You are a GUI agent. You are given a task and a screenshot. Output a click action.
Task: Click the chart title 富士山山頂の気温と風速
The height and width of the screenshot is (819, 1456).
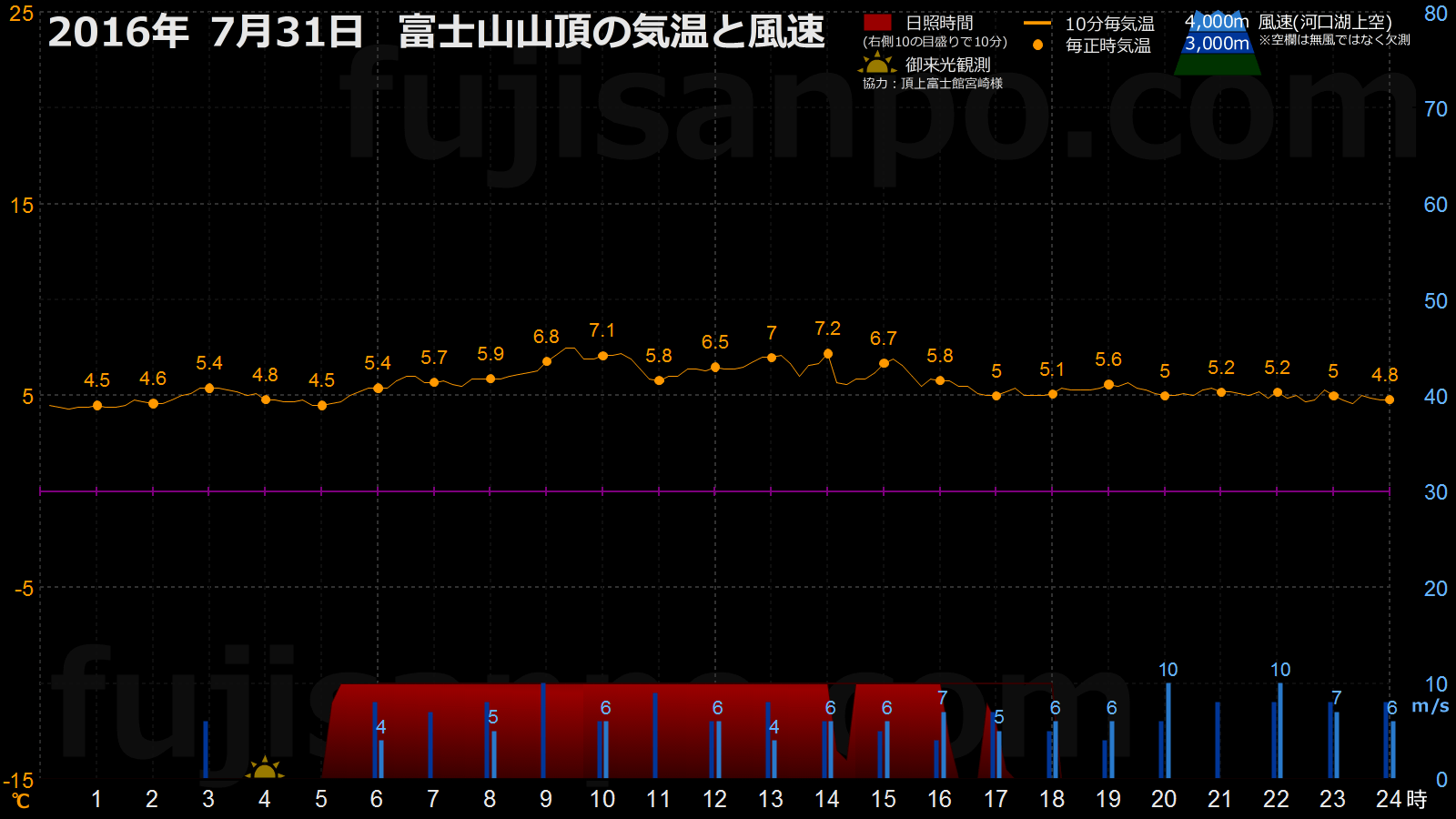[612, 32]
